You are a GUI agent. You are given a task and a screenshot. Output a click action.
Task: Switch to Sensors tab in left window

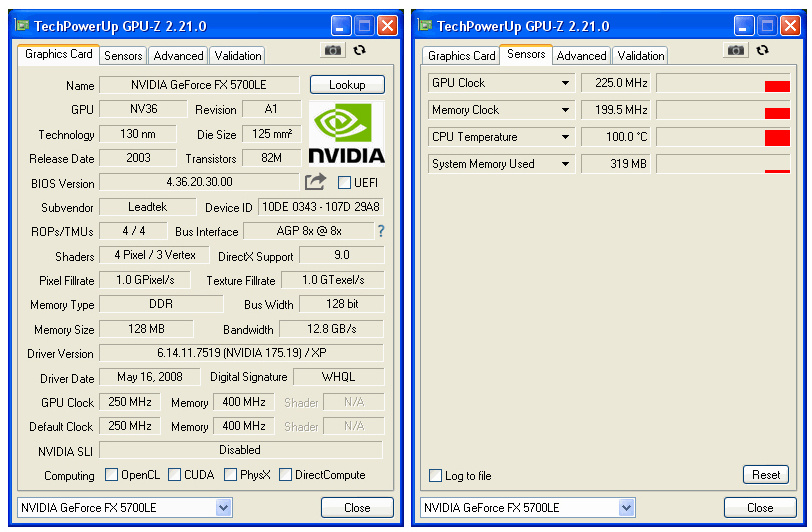[123, 55]
